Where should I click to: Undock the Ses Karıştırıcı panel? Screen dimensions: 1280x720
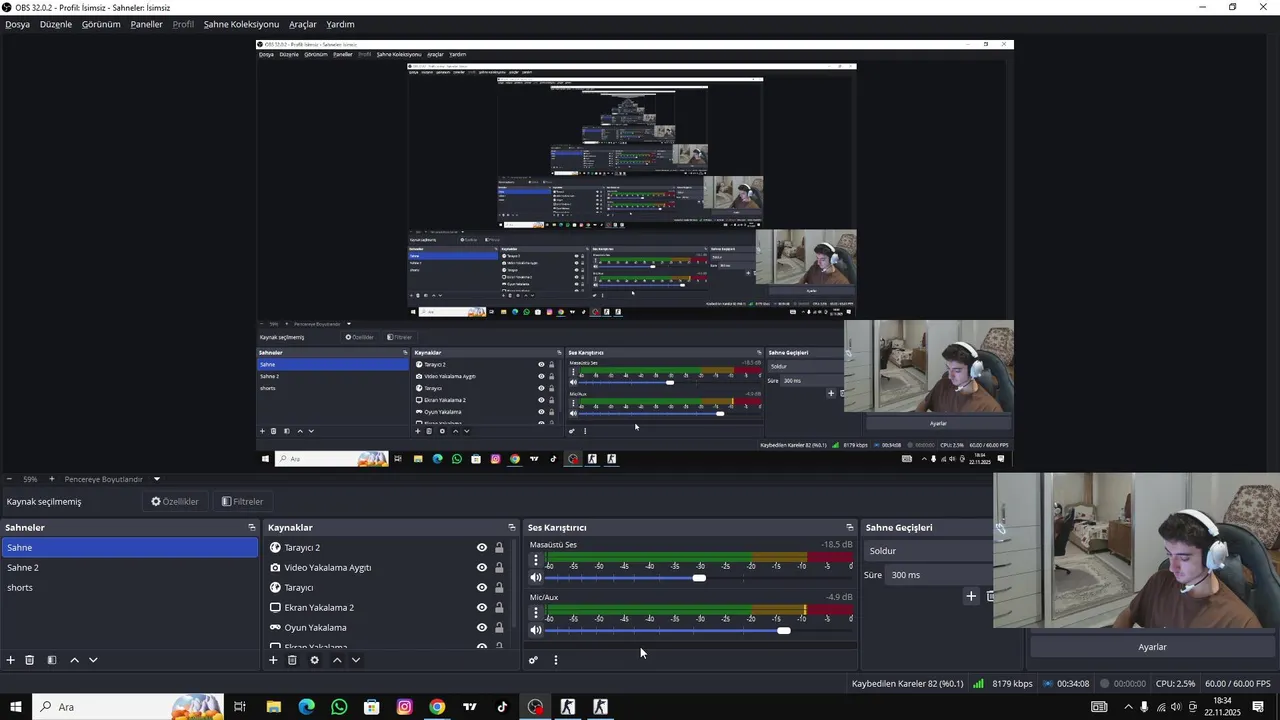pos(850,527)
